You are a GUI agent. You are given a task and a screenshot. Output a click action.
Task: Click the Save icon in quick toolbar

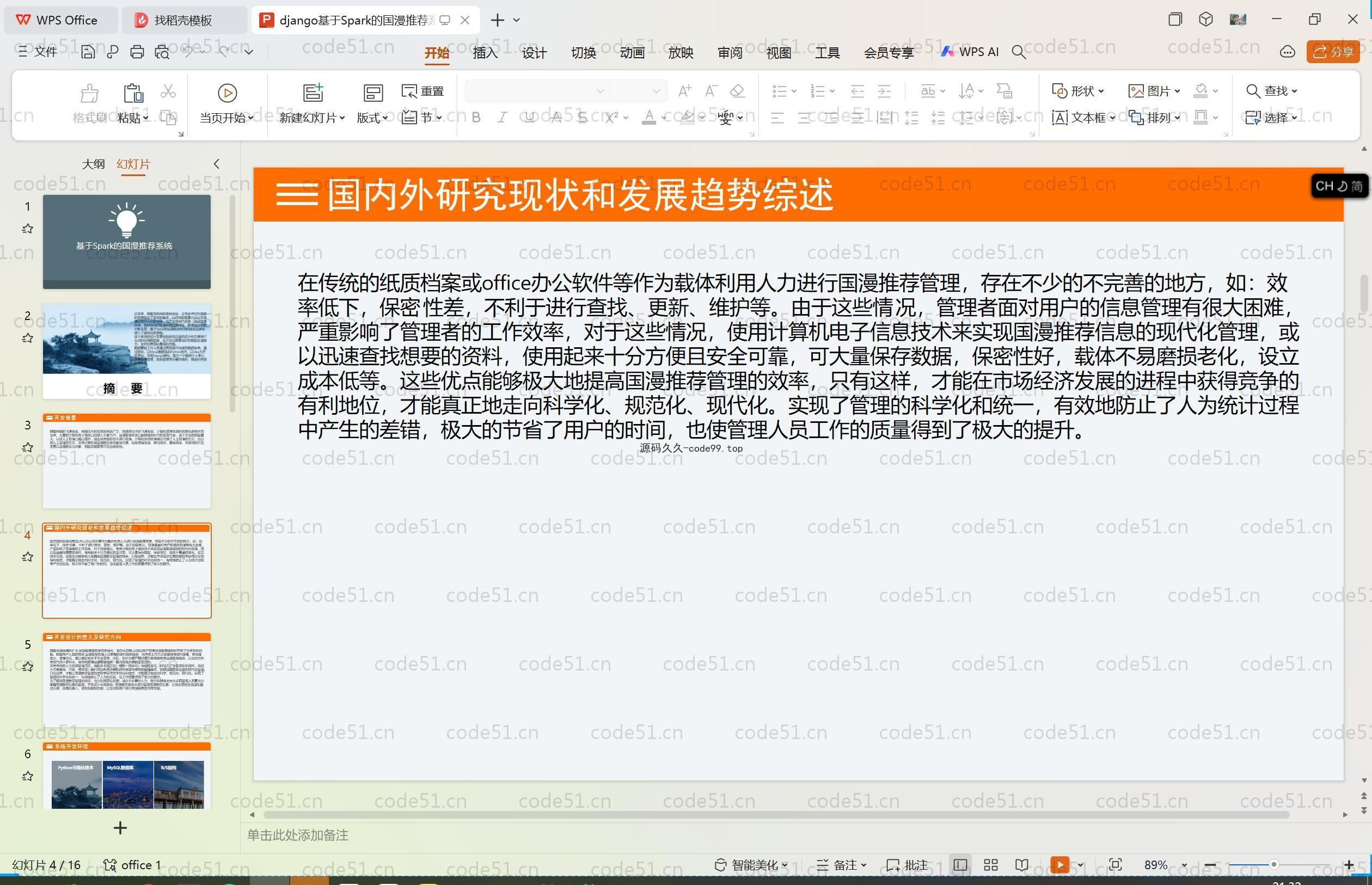pyautogui.click(x=87, y=52)
